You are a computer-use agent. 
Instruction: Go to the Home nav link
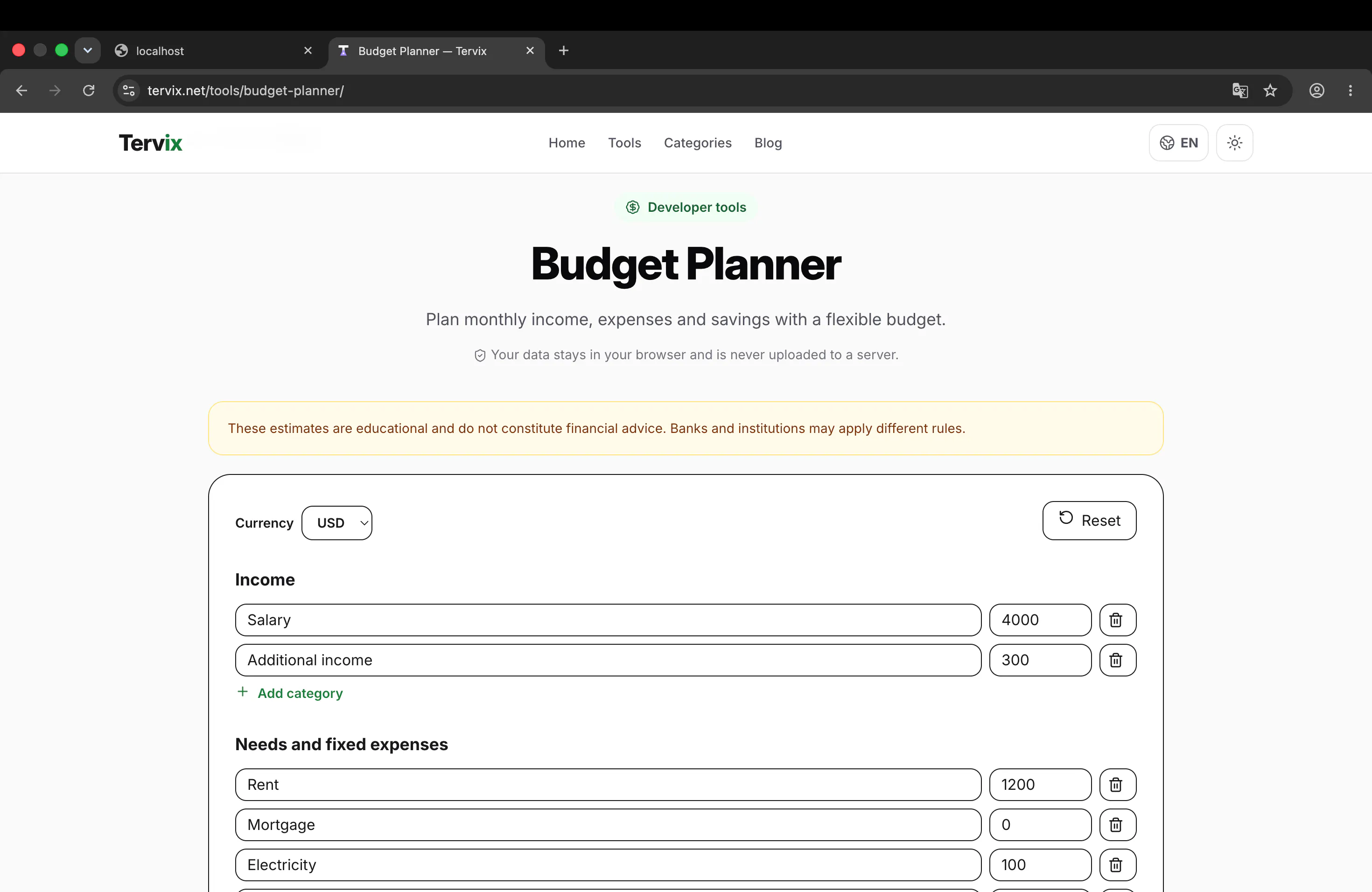567,143
